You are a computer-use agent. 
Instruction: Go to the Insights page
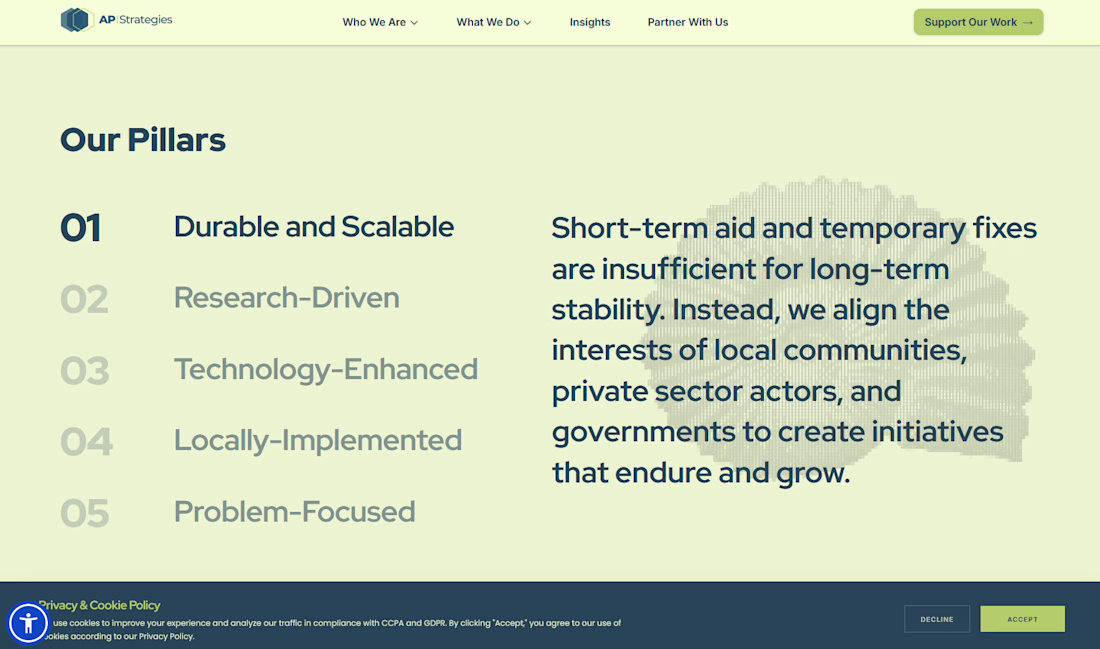[x=590, y=22]
